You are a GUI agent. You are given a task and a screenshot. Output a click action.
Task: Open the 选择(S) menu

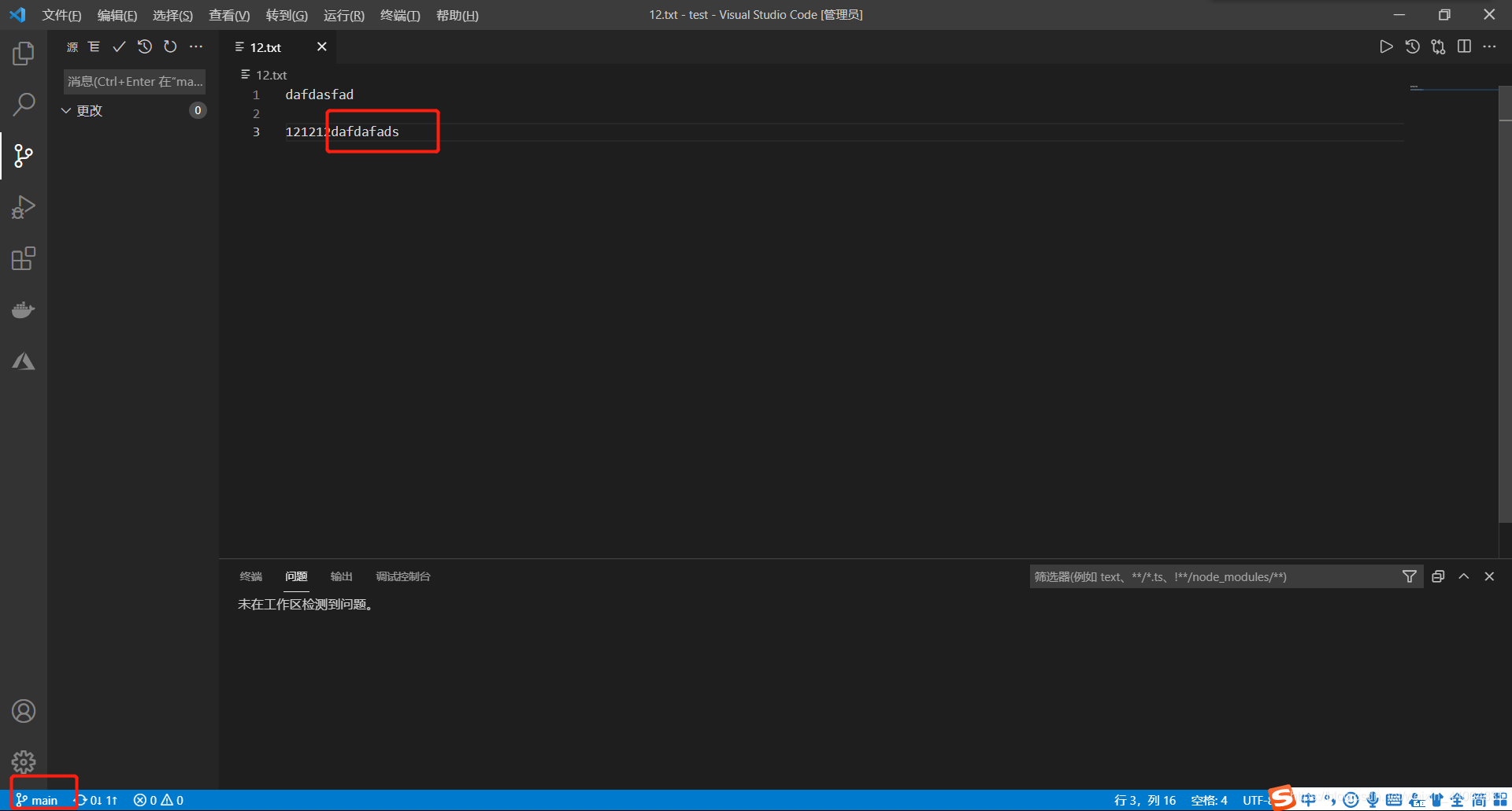point(172,15)
